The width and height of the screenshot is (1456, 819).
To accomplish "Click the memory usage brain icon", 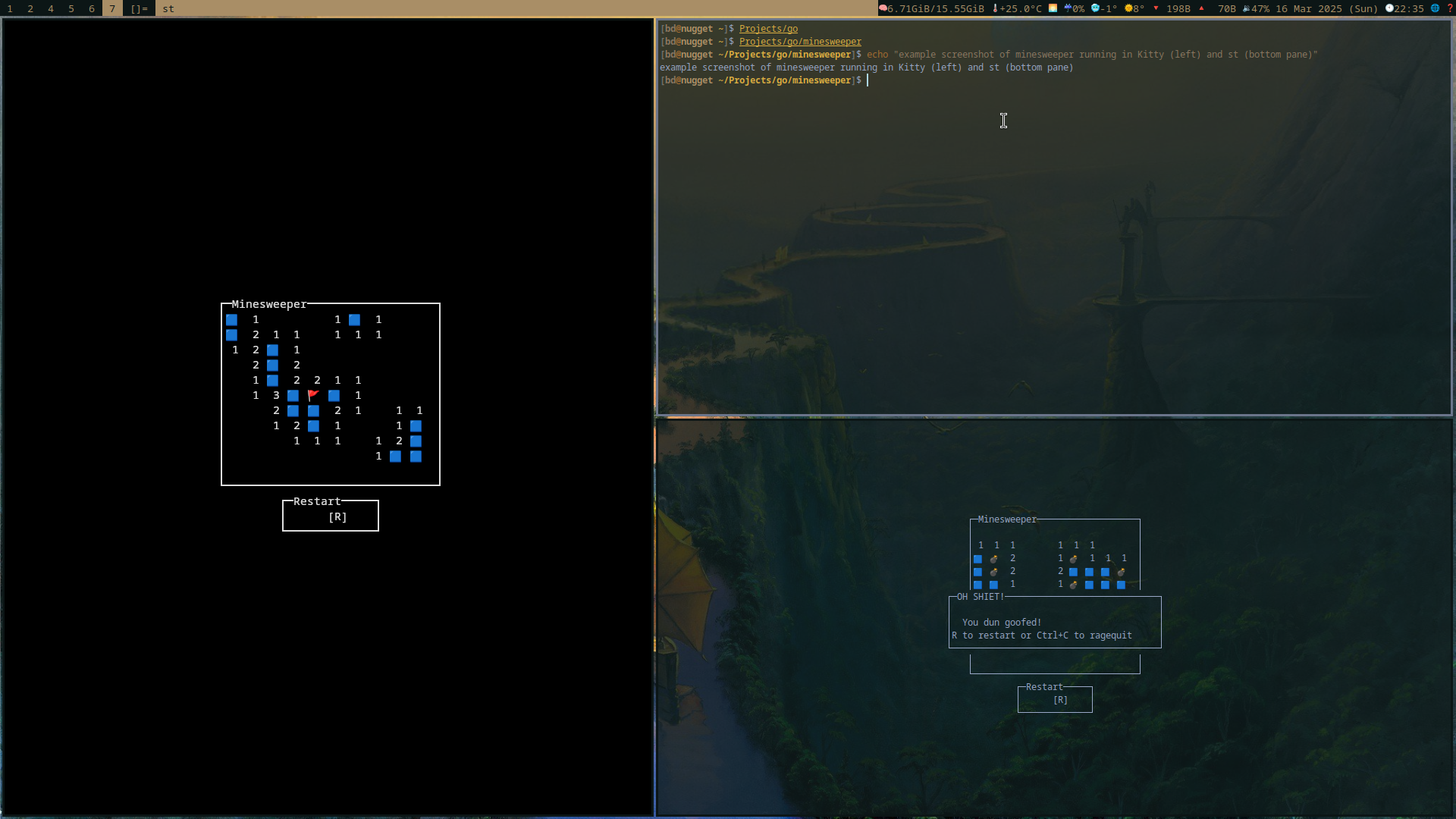I will (883, 8).
